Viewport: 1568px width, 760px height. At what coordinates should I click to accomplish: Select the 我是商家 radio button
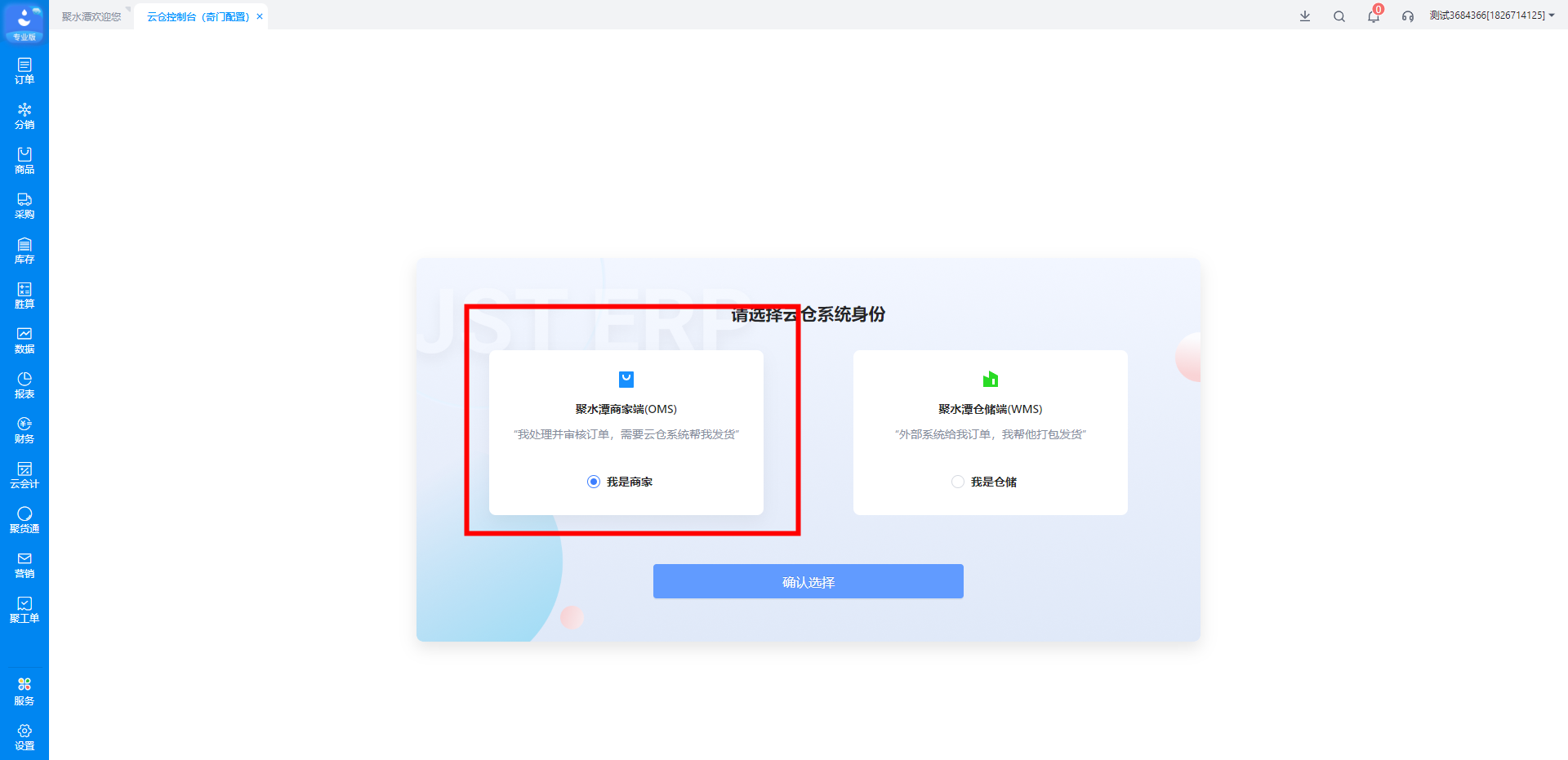[594, 482]
